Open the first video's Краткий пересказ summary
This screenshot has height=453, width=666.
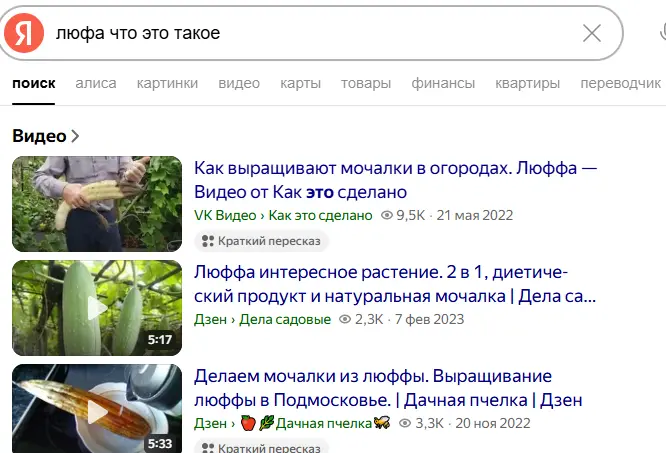[261, 241]
